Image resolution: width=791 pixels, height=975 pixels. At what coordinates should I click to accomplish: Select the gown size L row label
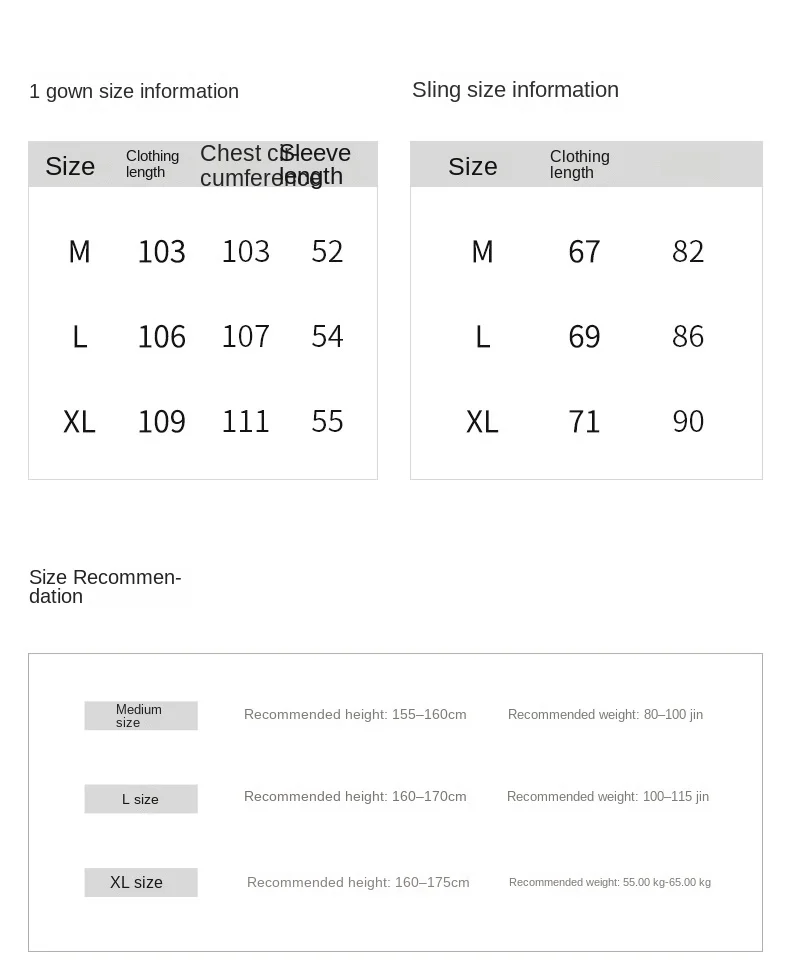pos(80,337)
